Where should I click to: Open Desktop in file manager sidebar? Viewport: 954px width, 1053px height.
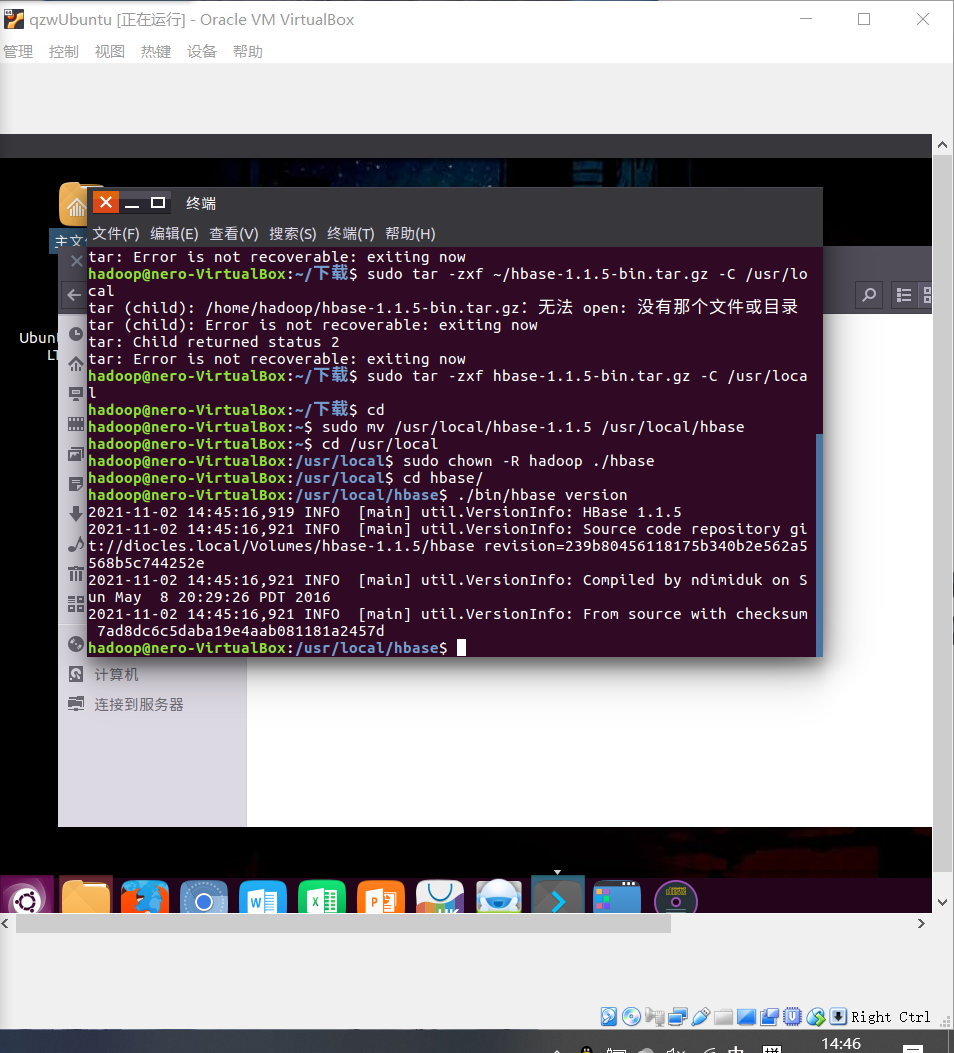76,394
